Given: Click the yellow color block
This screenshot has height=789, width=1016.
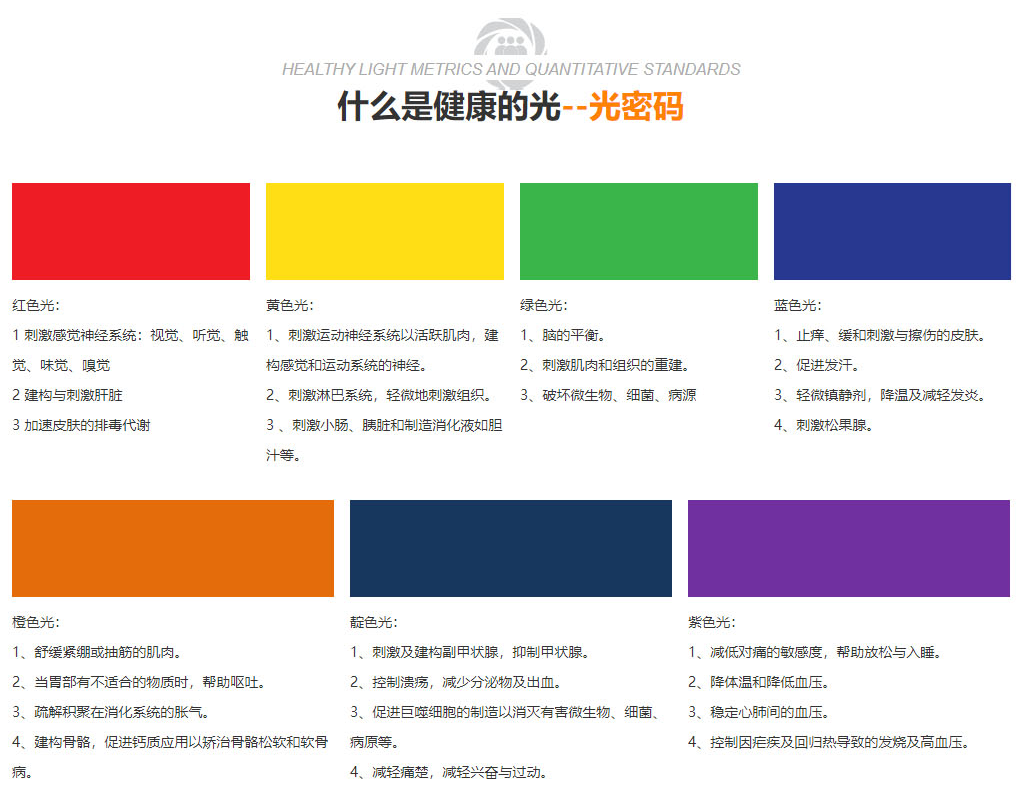Looking at the screenshot, I should click(x=384, y=230).
